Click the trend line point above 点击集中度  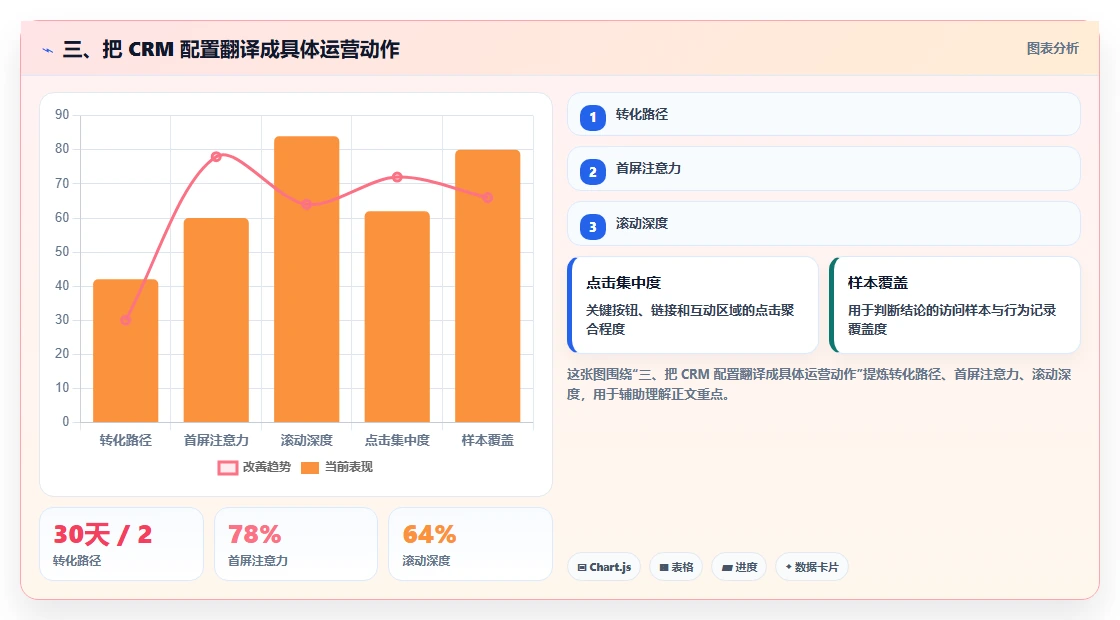397,177
